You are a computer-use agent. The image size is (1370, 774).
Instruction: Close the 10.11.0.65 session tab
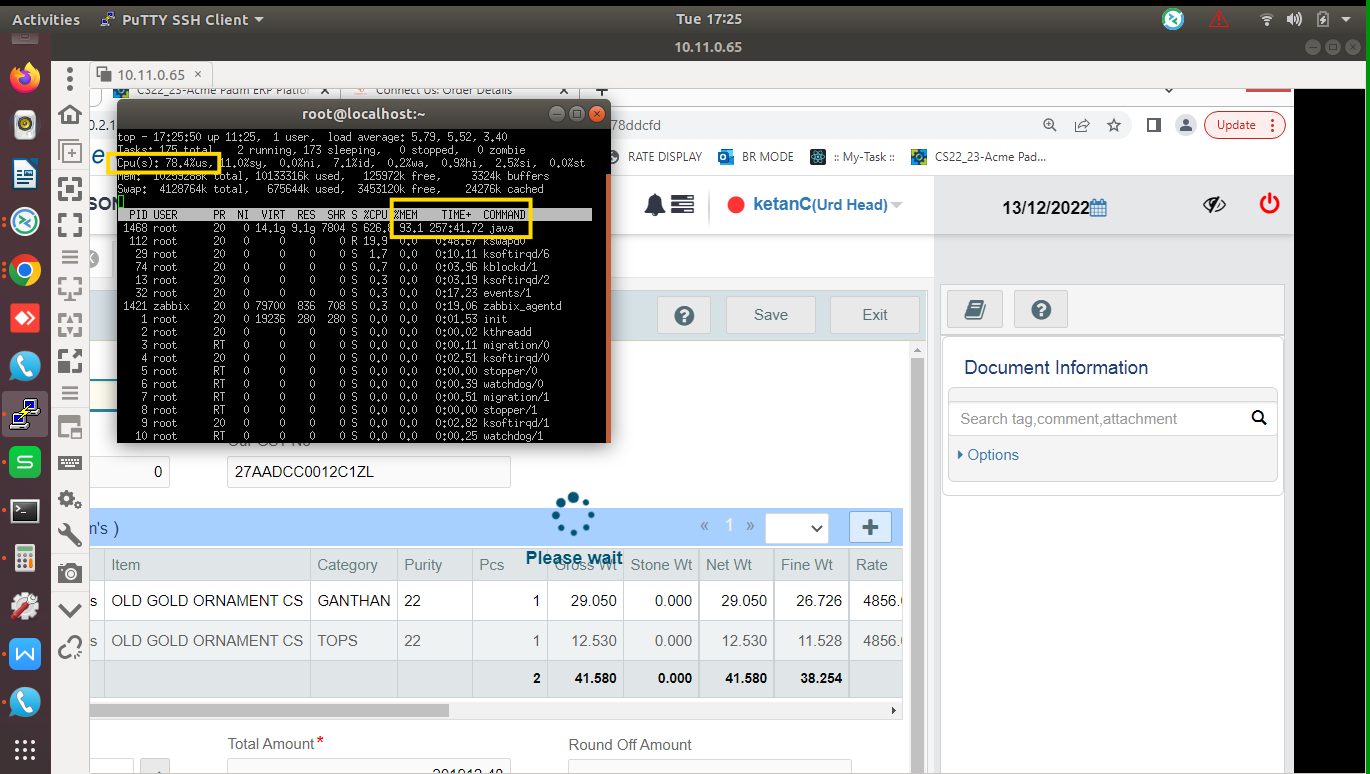[x=198, y=74]
